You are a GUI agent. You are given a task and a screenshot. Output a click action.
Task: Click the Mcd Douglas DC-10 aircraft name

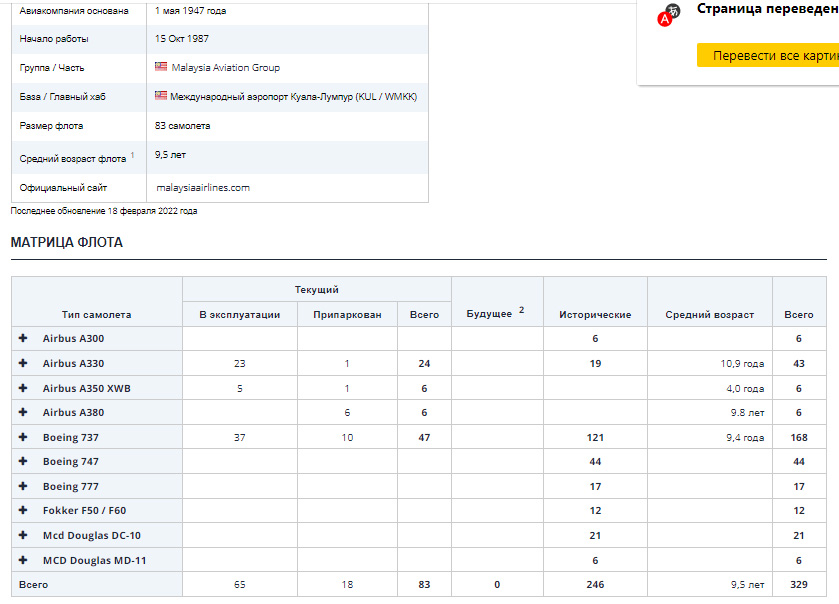(x=91, y=536)
